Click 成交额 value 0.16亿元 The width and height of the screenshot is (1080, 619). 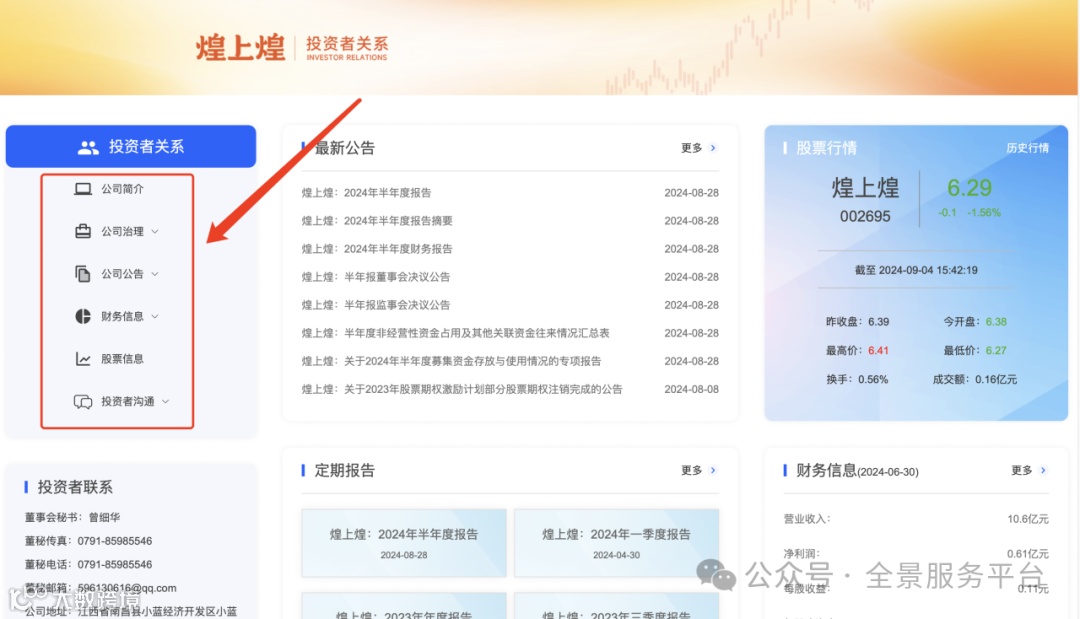[x=996, y=379]
